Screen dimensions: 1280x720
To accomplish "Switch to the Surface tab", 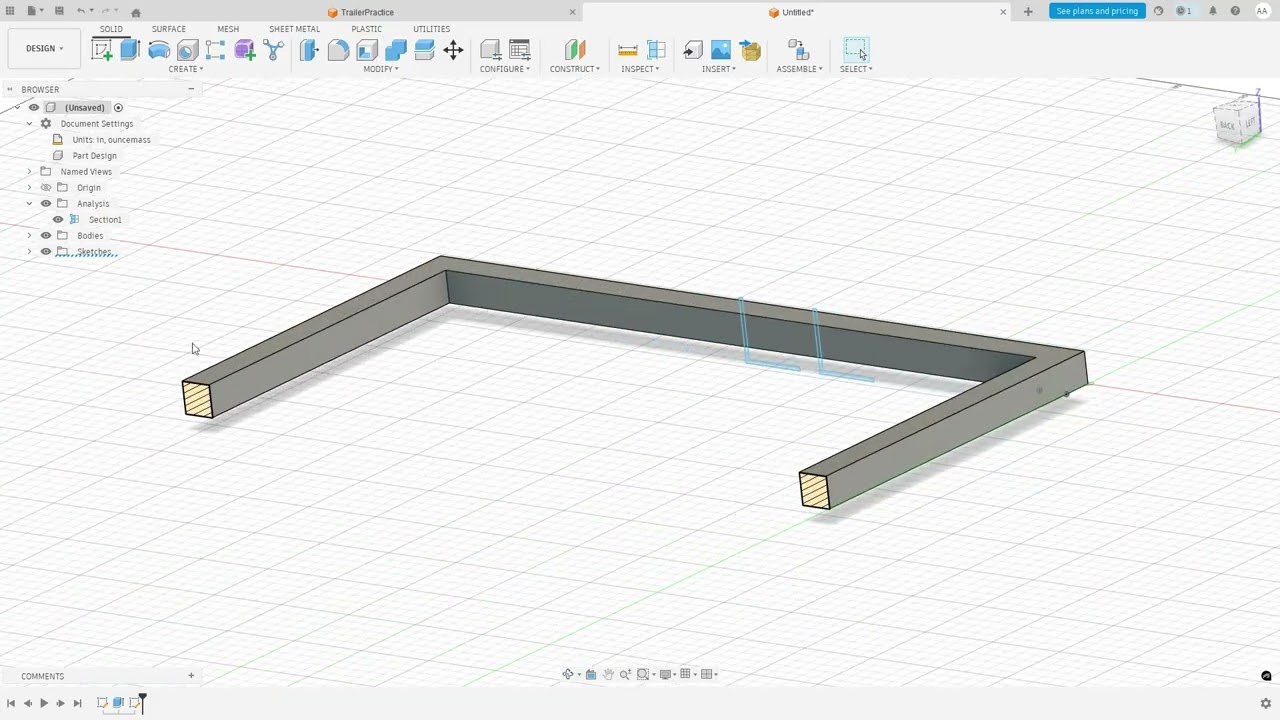I will pyautogui.click(x=169, y=29).
